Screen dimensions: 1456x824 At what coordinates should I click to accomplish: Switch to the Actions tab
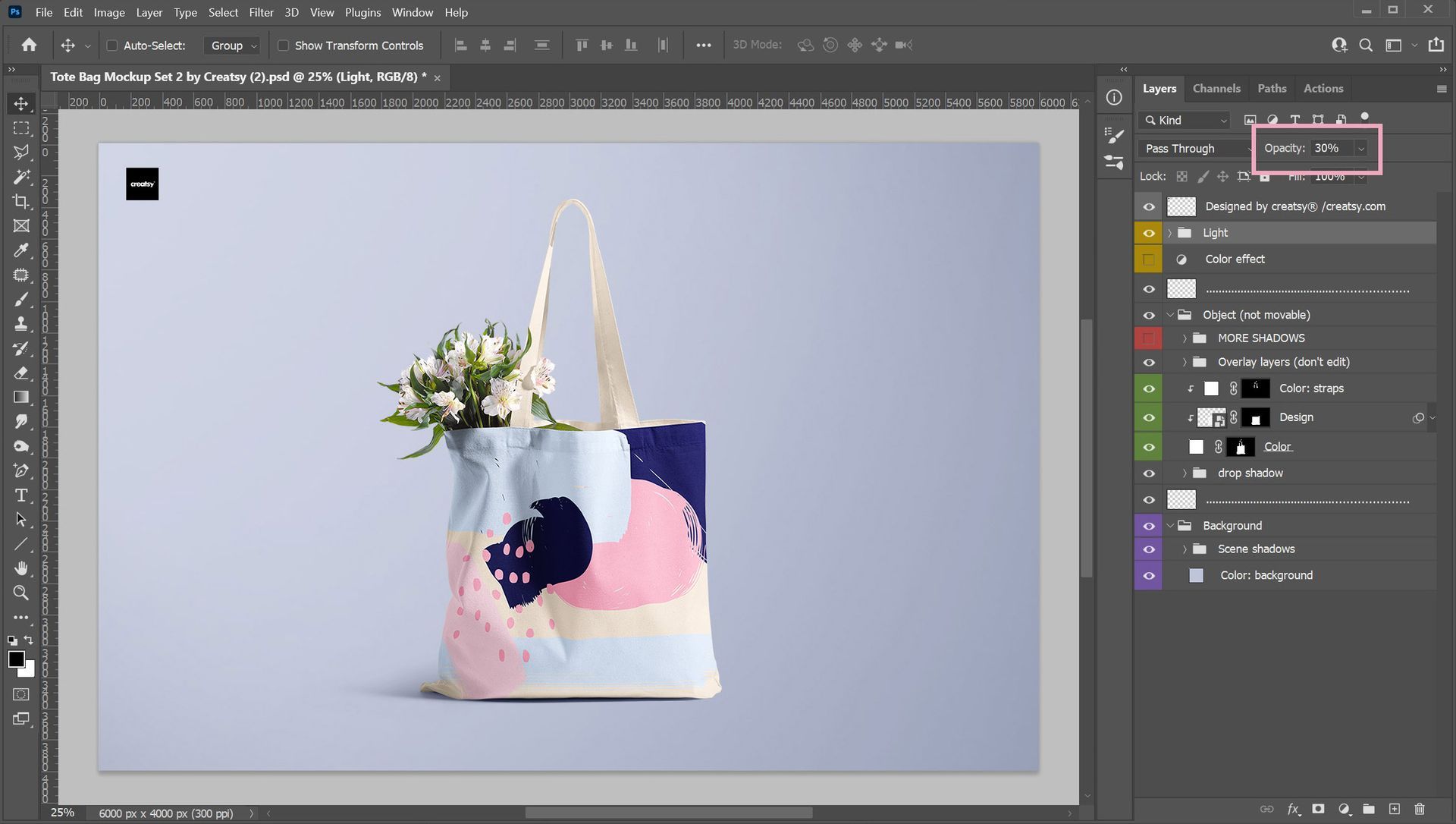tap(1323, 88)
